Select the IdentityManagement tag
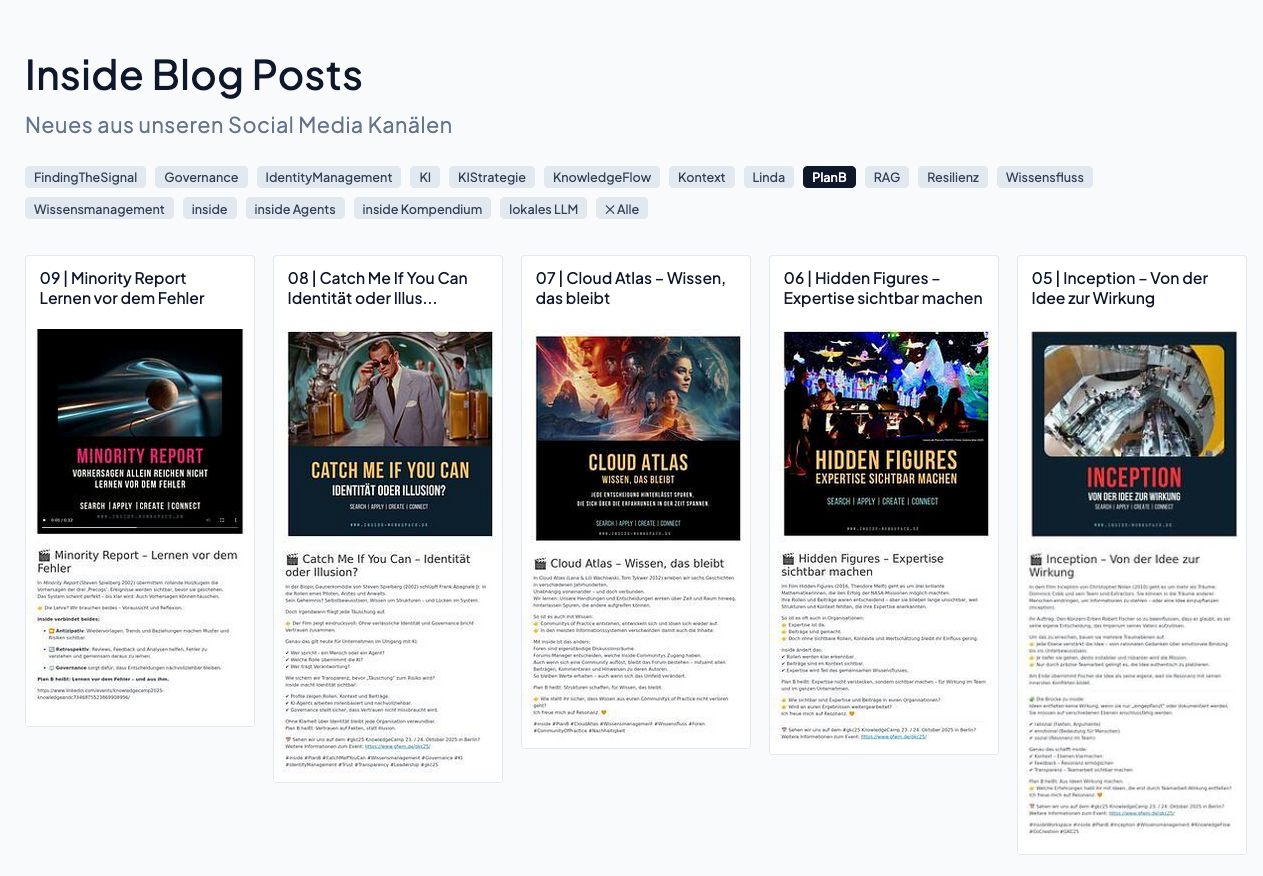The image size is (1263, 876). click(329, 177)
